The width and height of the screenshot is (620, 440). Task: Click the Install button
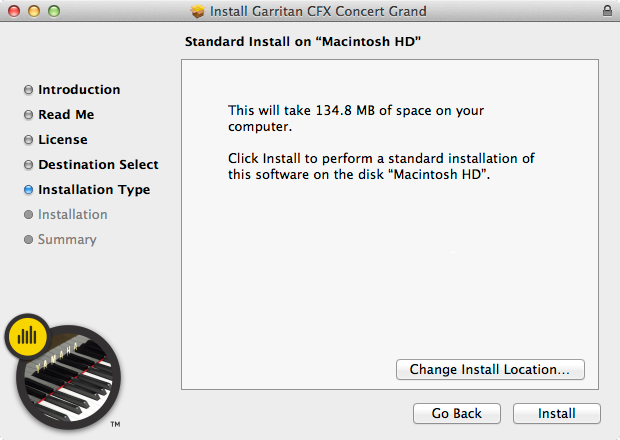coord(557,413)
